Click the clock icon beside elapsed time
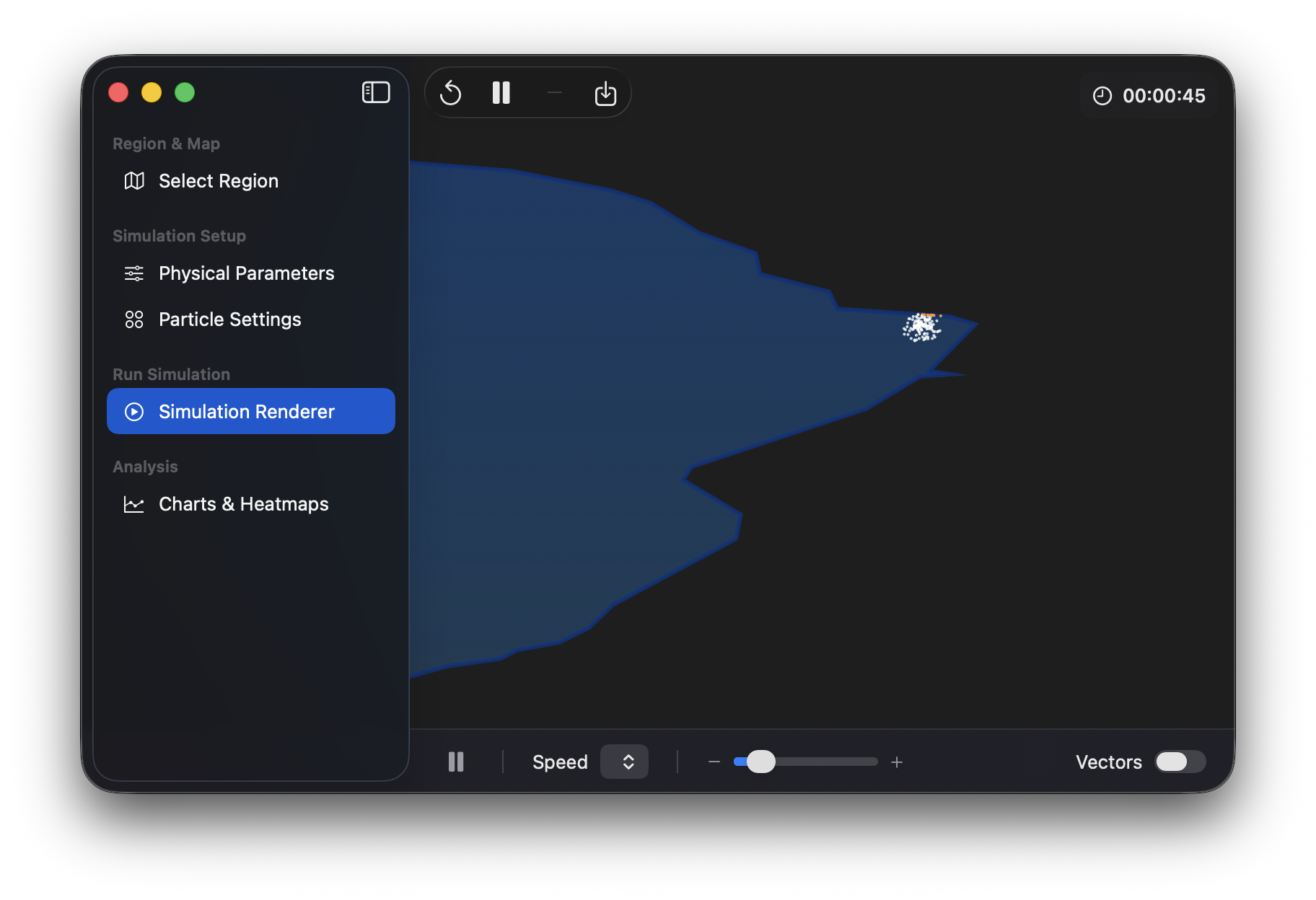 1102,96
